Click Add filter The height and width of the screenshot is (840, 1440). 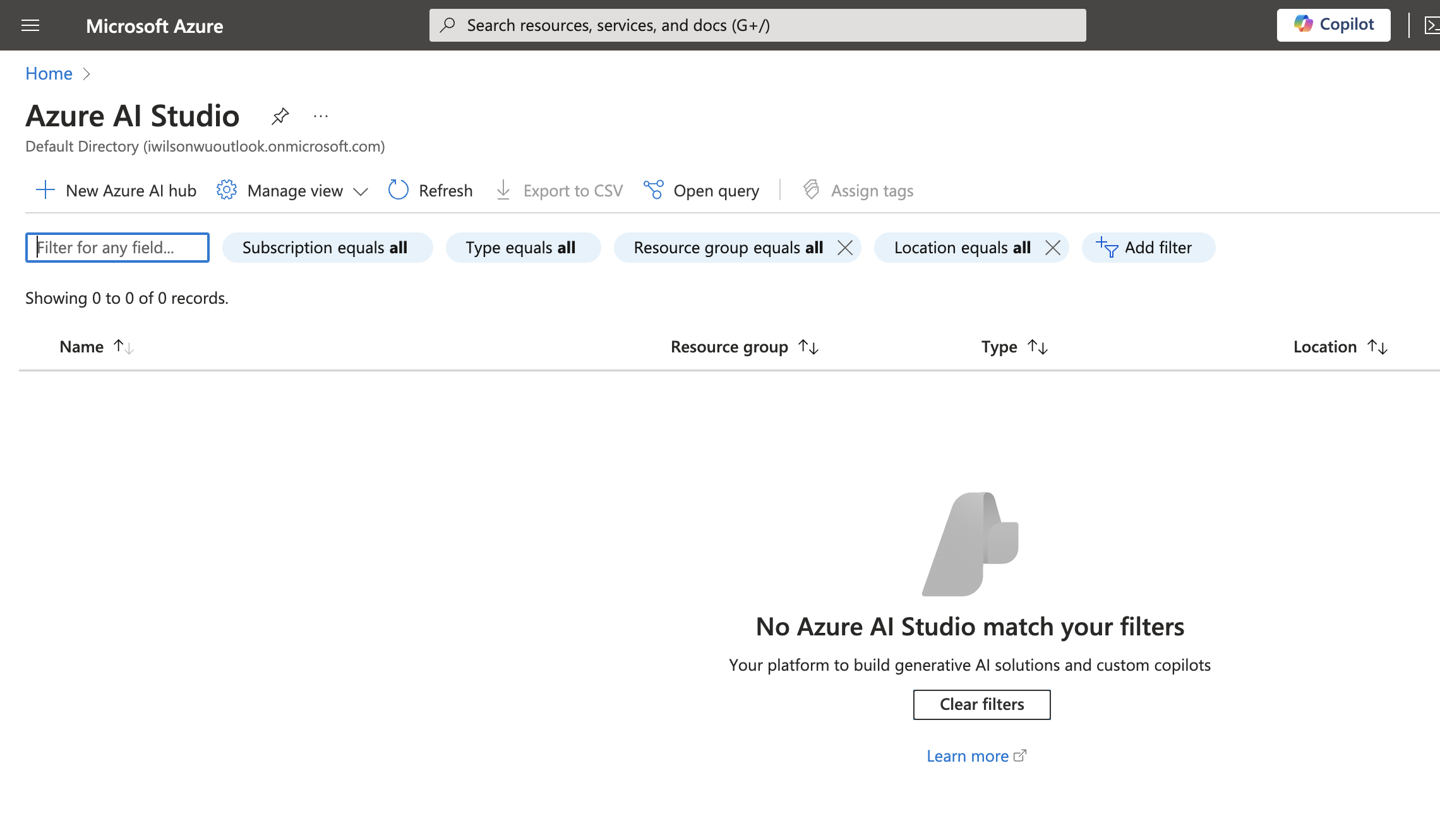[1148, 248]
